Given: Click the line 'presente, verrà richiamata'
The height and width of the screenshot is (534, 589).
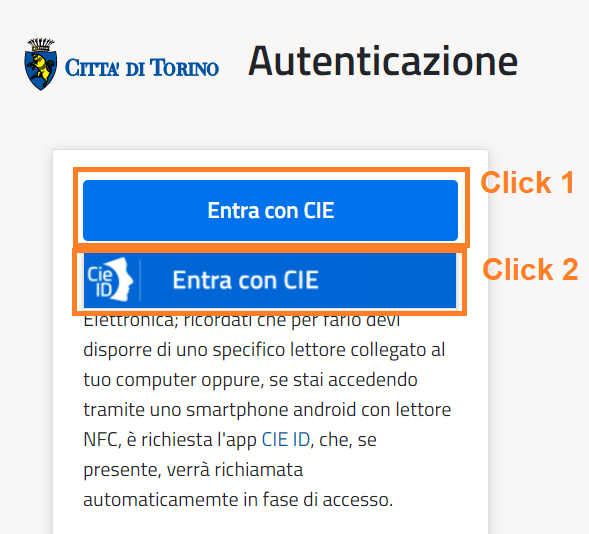Looking at the screenshot, I should [x=193, y=470].
